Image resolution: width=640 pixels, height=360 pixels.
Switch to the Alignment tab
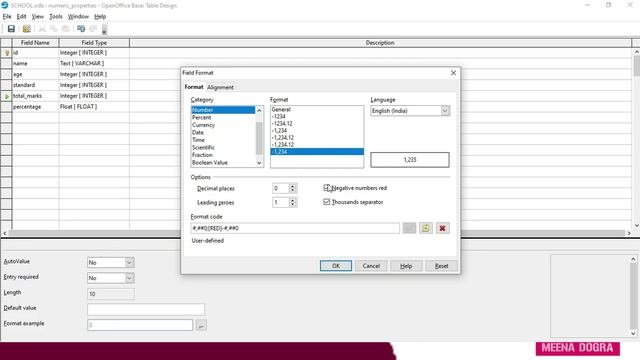(220, 87)
